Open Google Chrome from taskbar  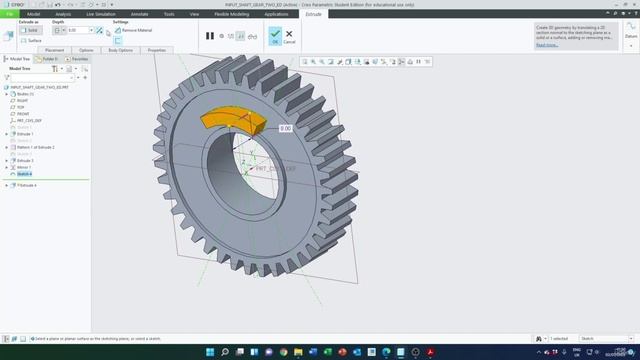284,352
